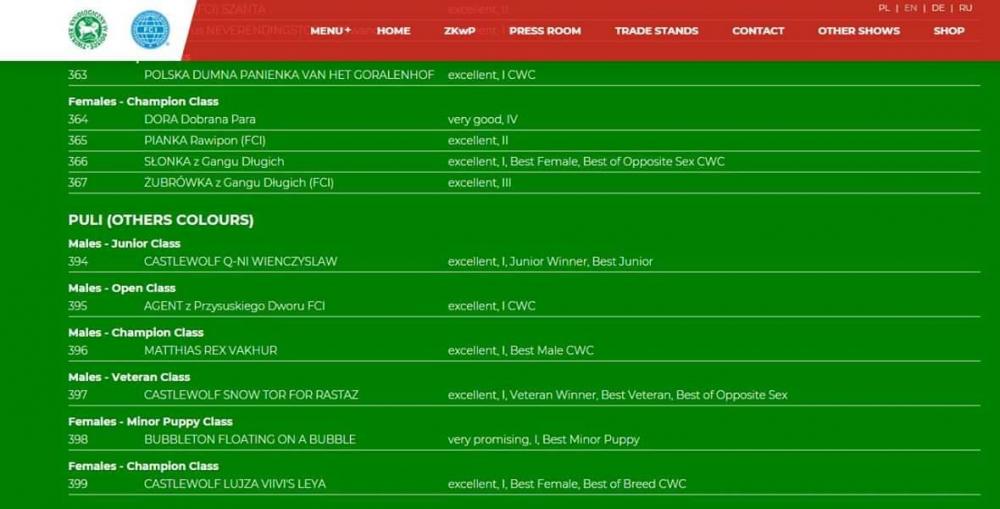Switch language to RU

(x=966, y=8)
